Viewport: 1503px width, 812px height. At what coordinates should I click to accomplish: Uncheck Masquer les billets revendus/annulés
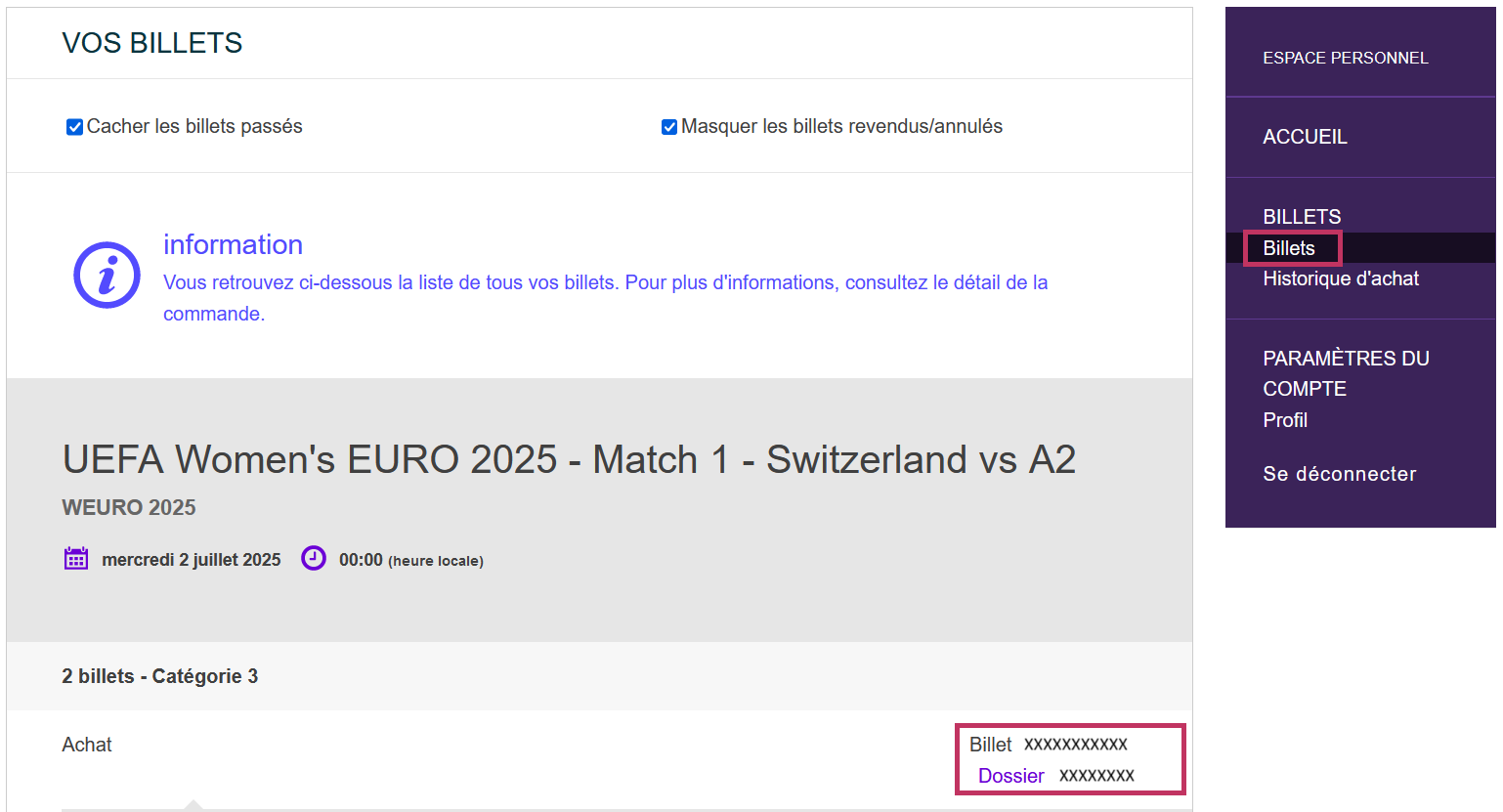669,127
